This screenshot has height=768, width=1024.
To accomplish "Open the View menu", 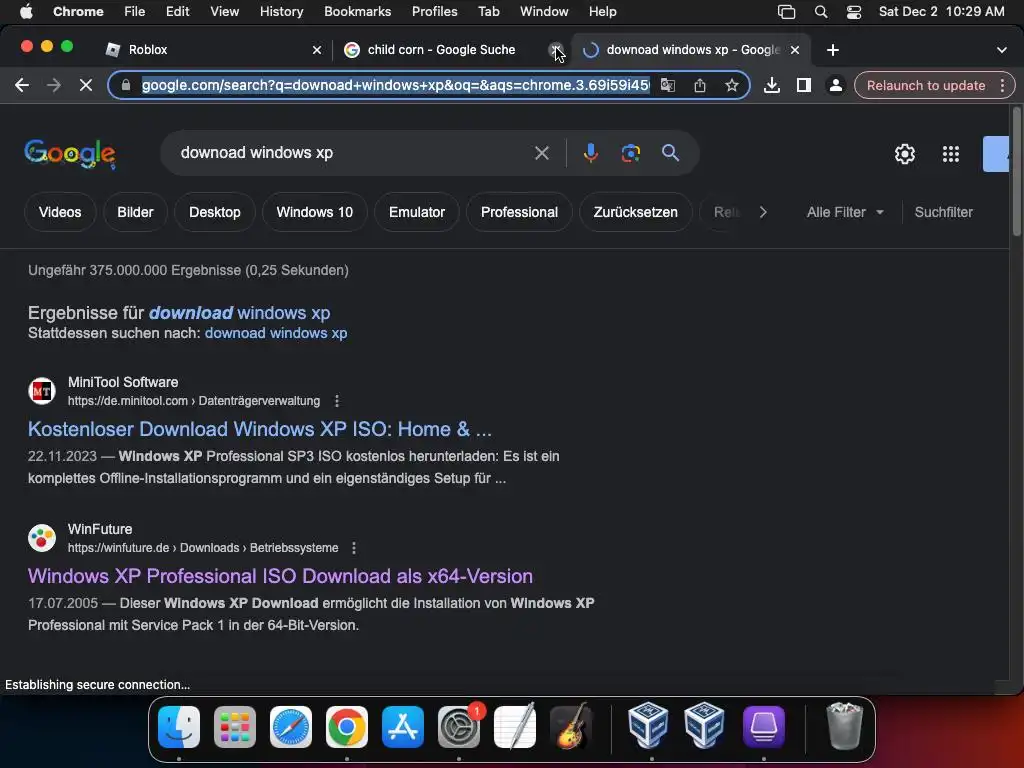I will pos(225,12).
